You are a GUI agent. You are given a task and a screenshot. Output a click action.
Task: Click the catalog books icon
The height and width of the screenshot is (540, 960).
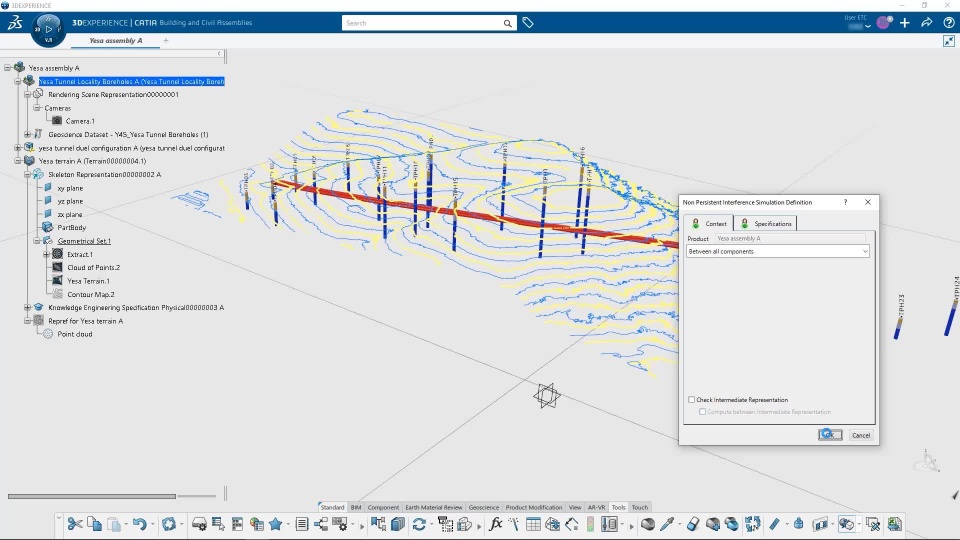(x=398, y=524)
